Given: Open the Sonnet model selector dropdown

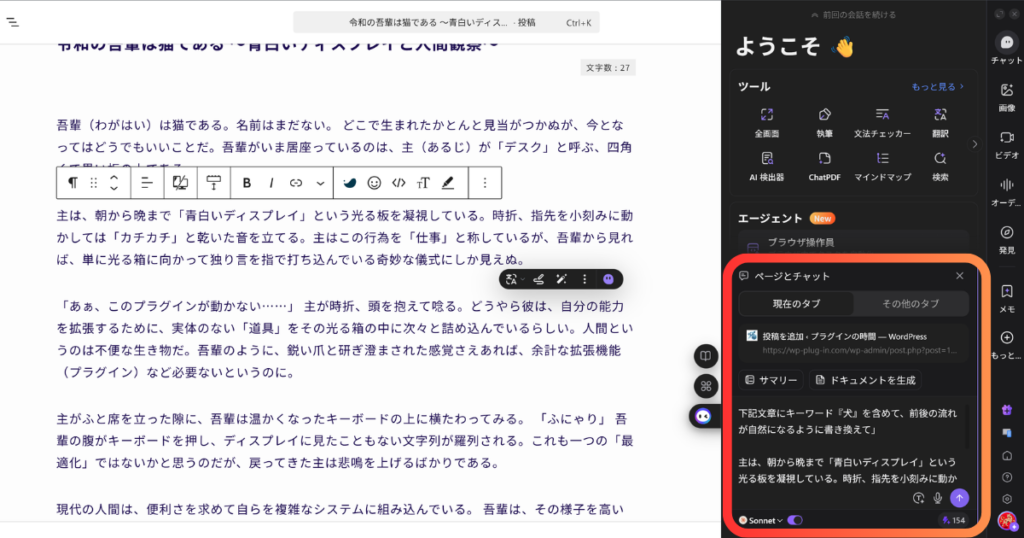Looking at the screenshot, I should pyautogui.click(x=760, y=520).
